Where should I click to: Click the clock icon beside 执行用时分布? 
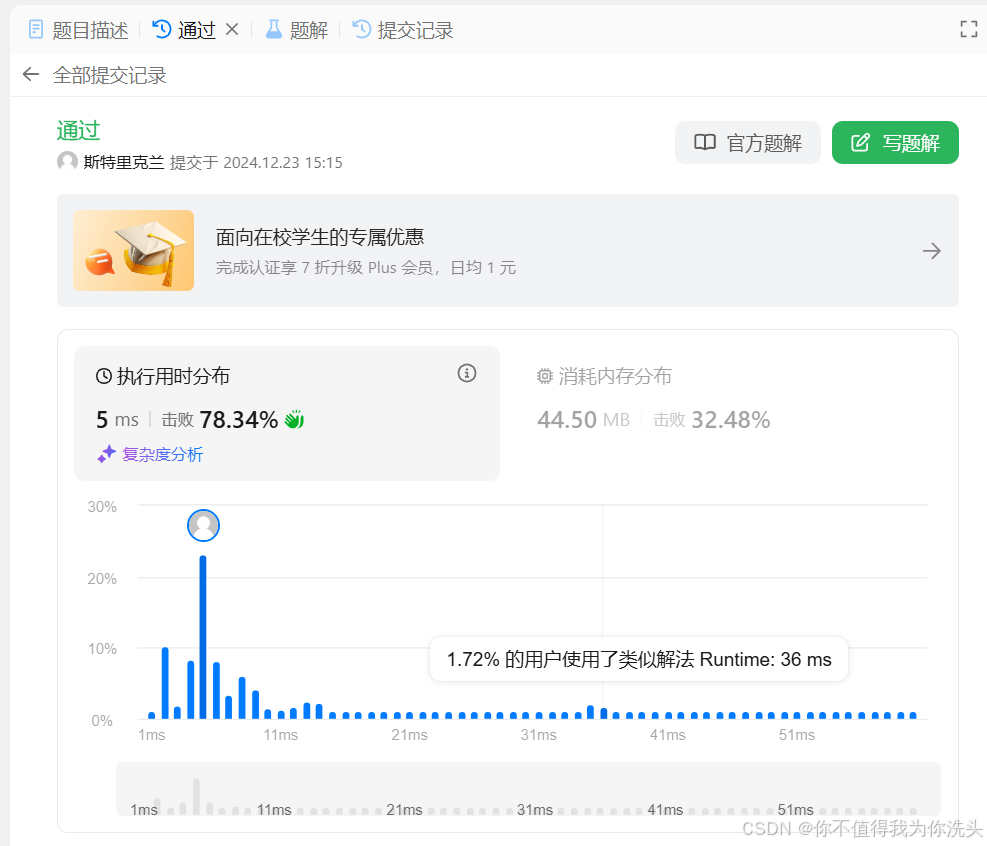104,375
